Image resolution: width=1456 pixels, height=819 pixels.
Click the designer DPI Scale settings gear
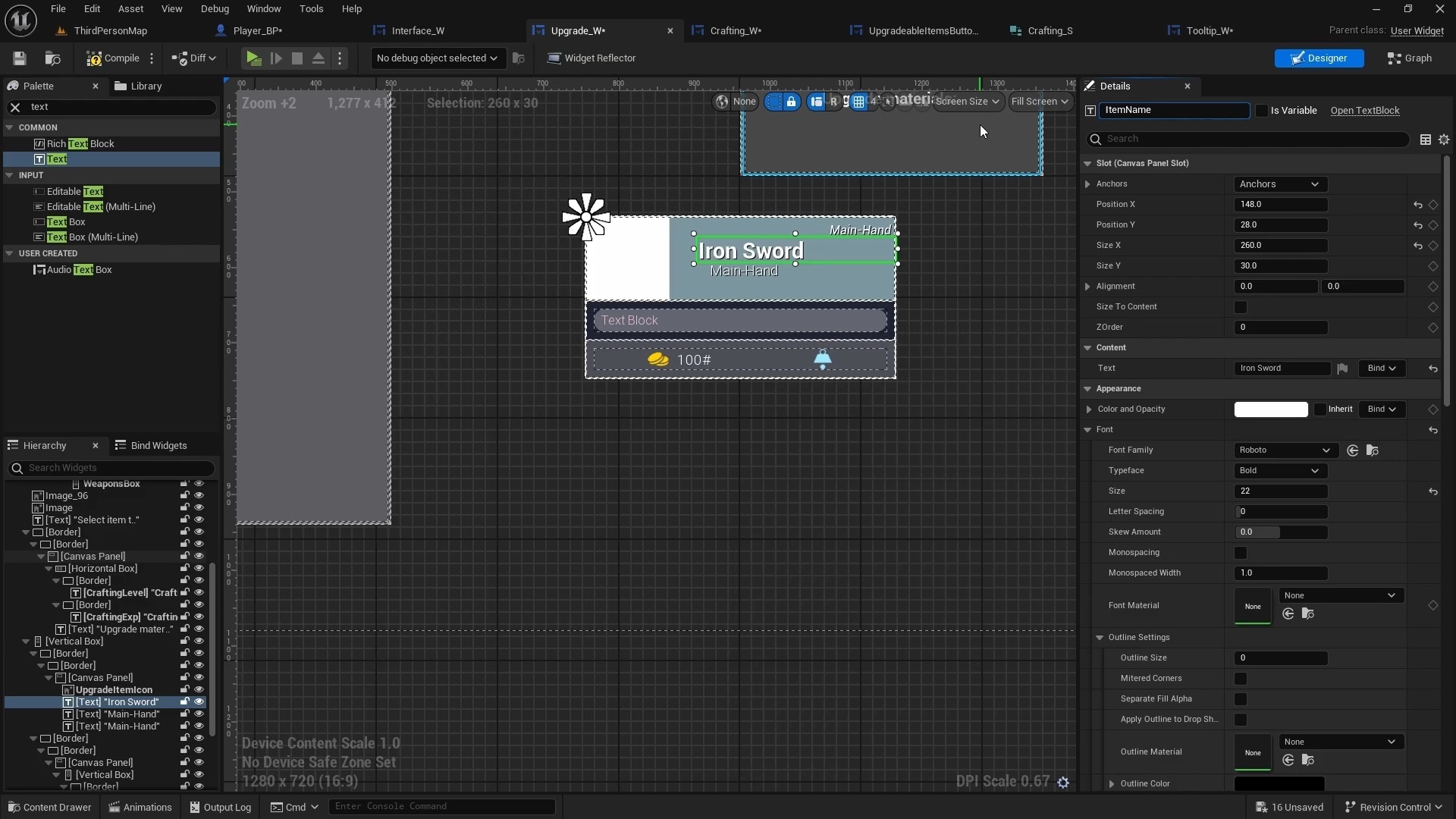pos(1063,782)
